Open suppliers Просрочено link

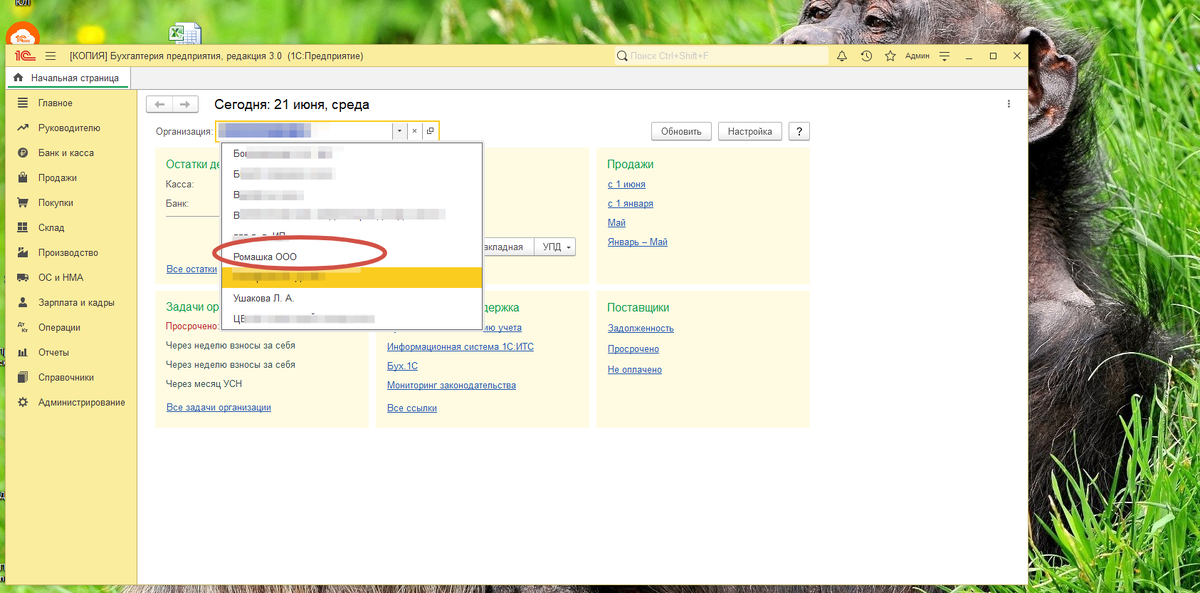point(633,349)
